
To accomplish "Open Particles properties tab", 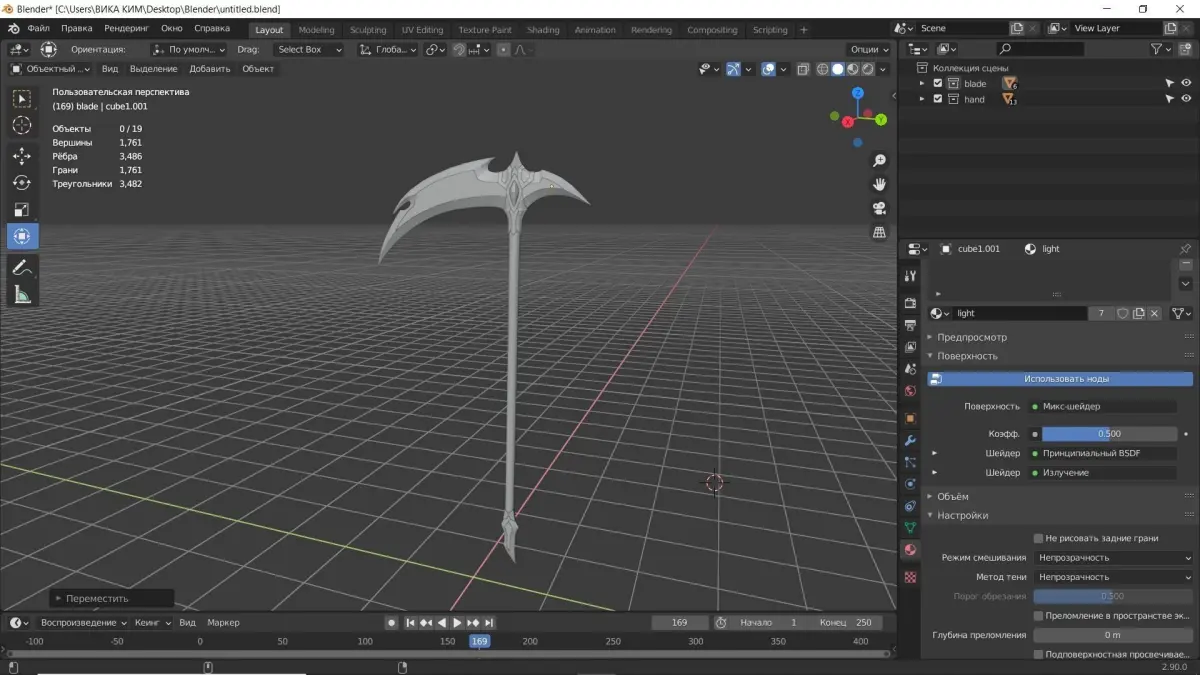I will (910, 462).
